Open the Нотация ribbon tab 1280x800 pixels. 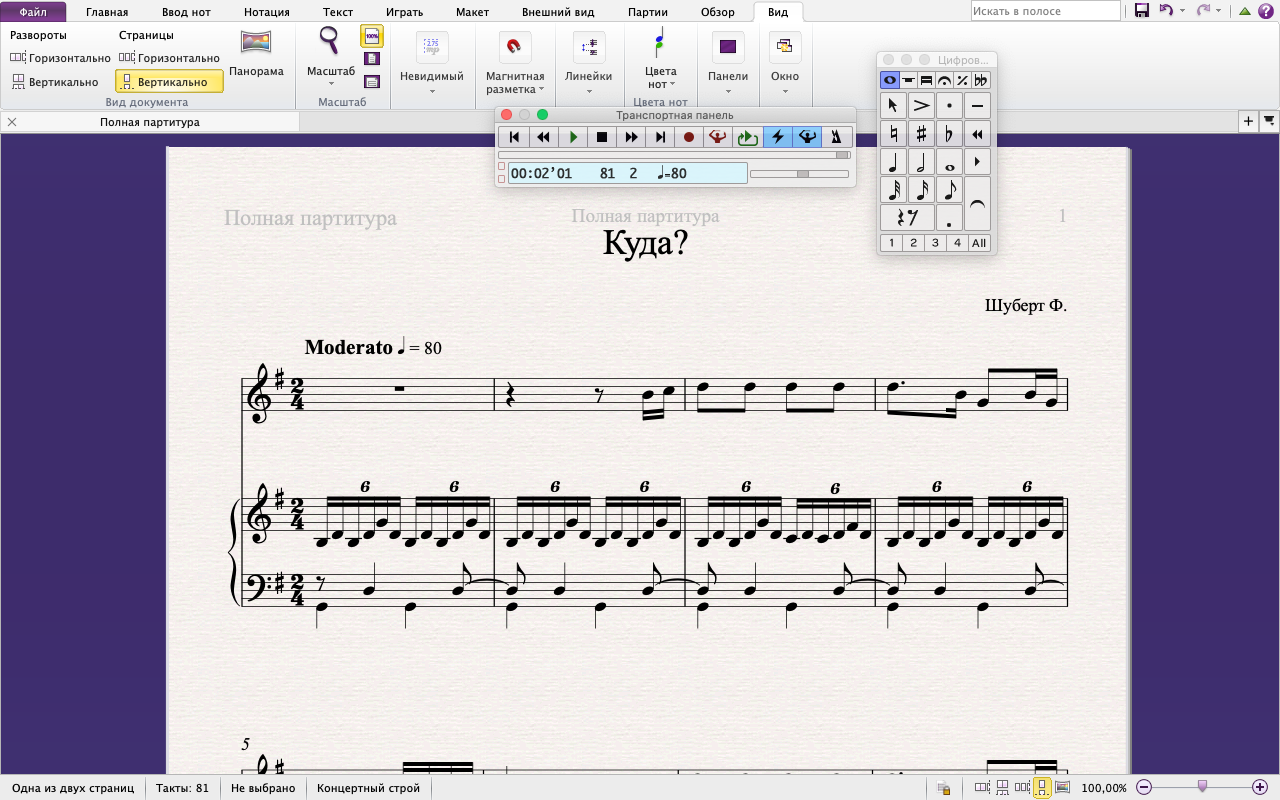point(266,12)
